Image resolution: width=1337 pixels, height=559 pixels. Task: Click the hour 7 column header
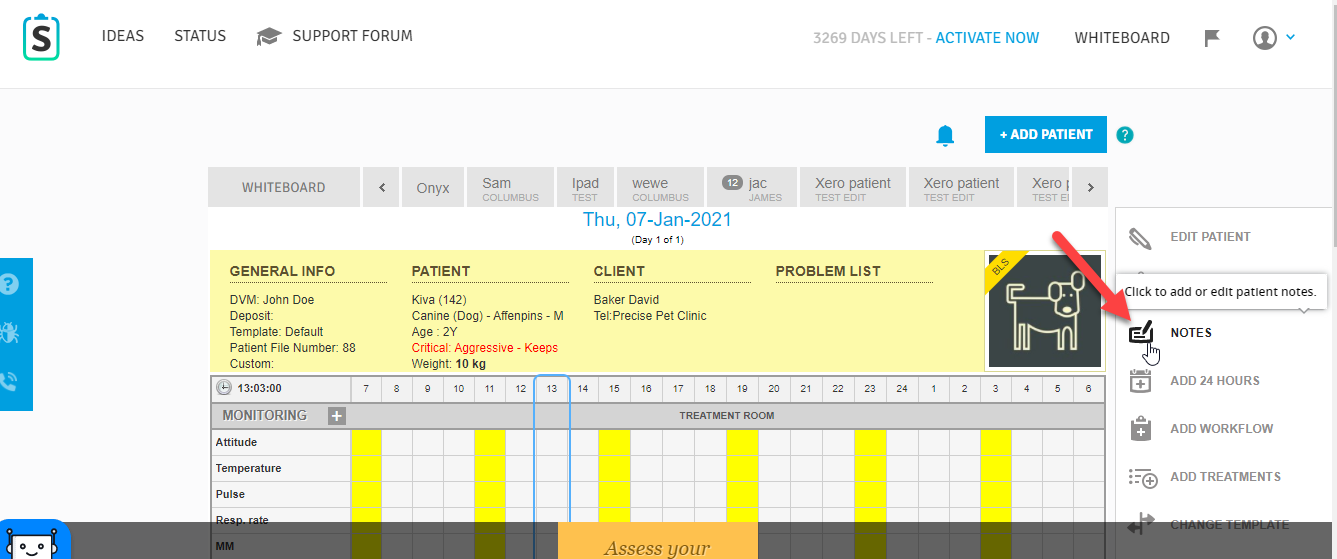pyautogui.click(x=366, y=388)
